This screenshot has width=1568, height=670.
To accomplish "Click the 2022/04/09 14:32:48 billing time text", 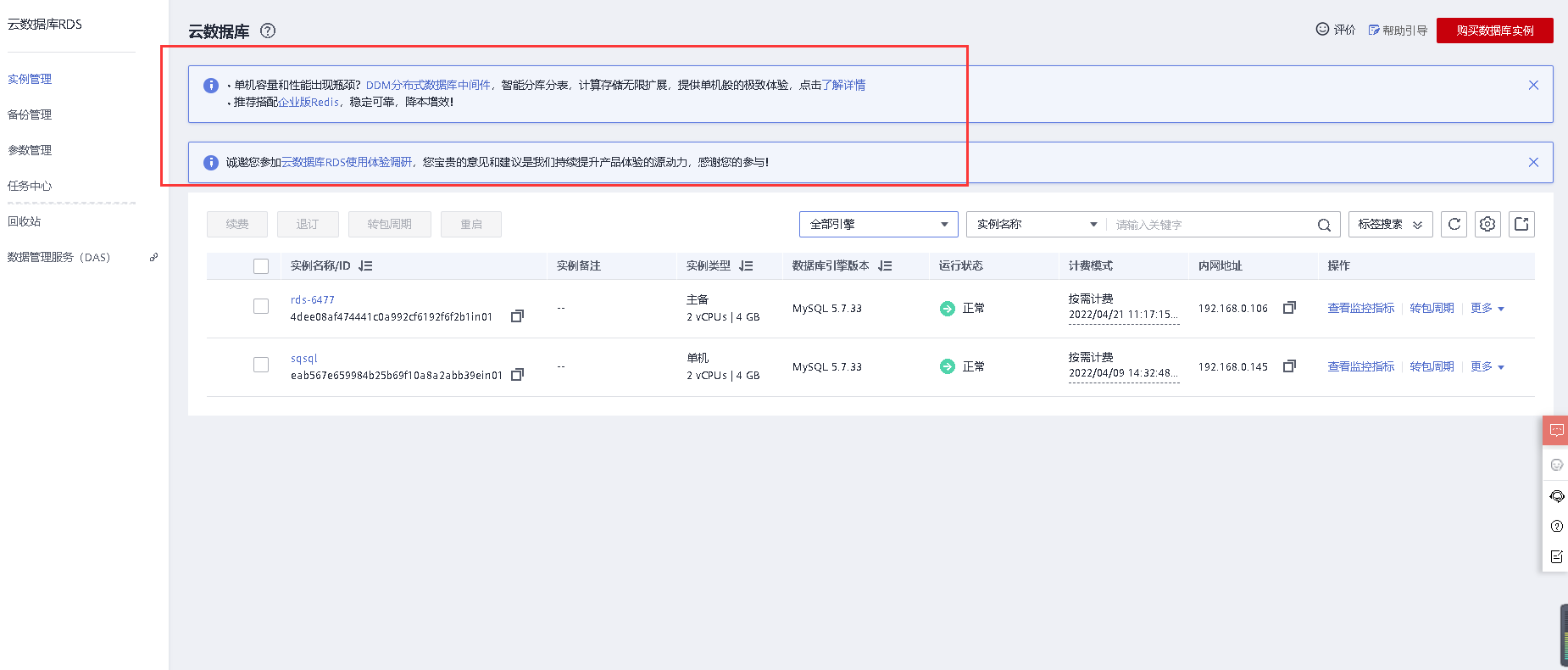I will click(x=1123, y=373).
